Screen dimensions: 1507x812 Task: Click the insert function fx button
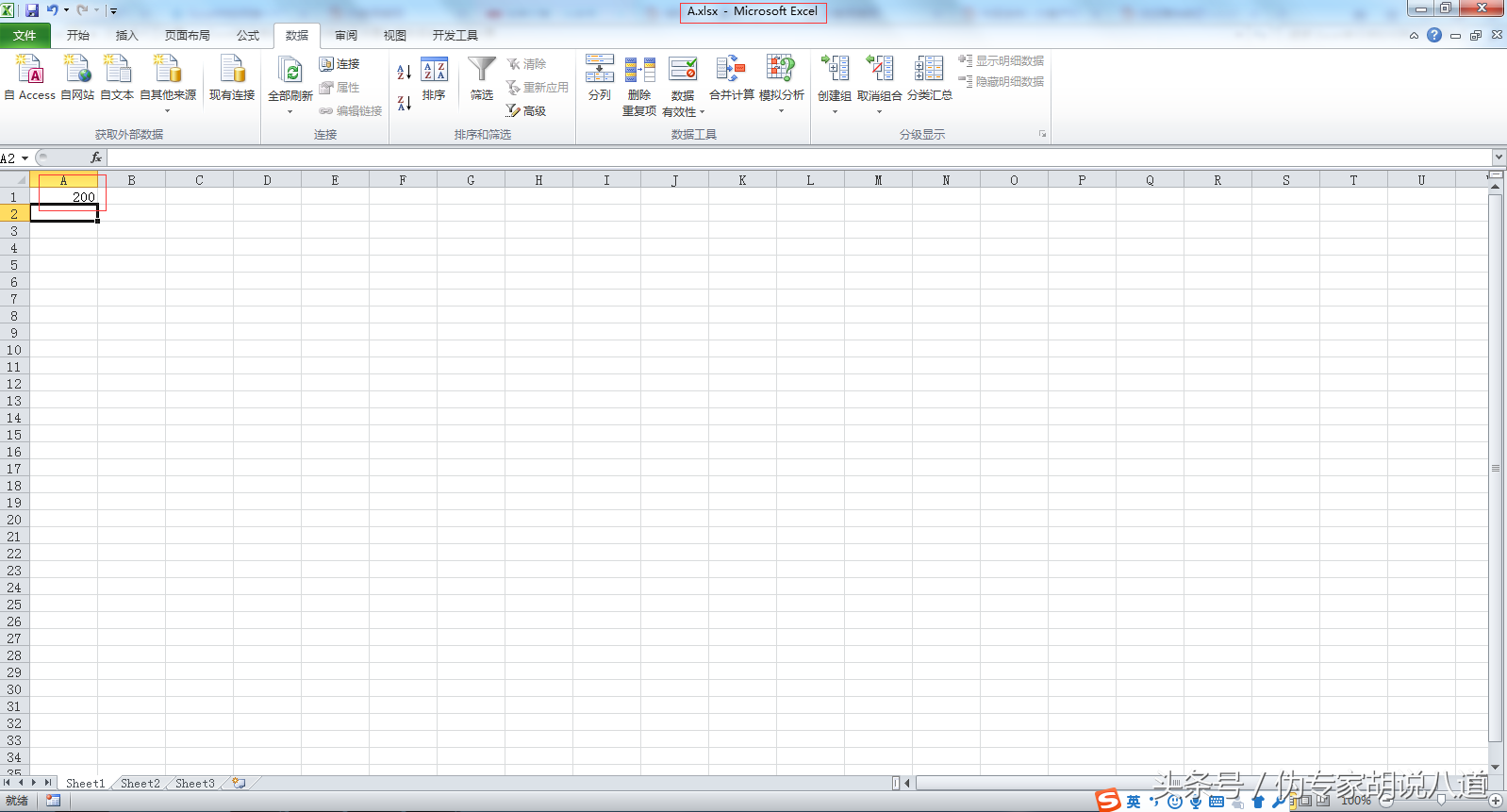click(96, 158)
